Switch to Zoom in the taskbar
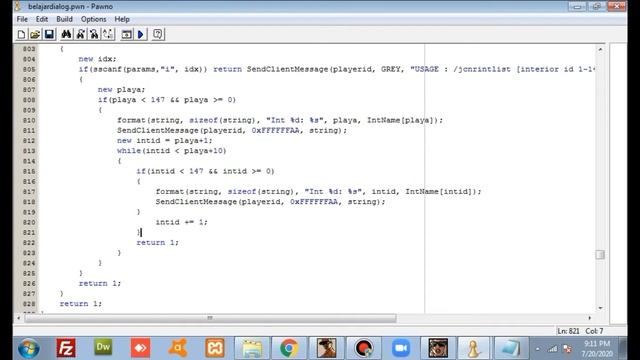 [401, 348]
